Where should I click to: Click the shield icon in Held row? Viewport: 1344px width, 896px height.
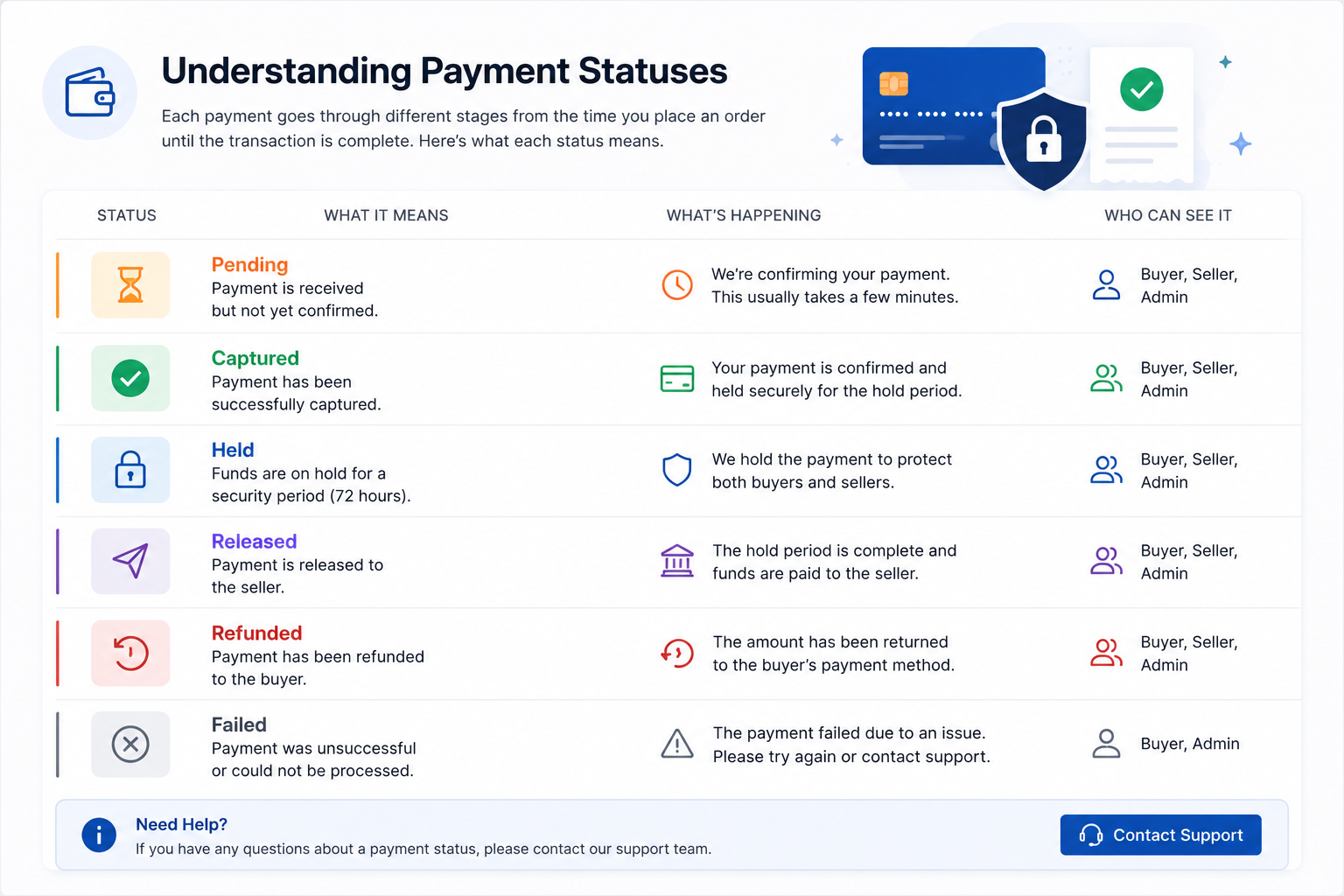click(x=677, y=470)
